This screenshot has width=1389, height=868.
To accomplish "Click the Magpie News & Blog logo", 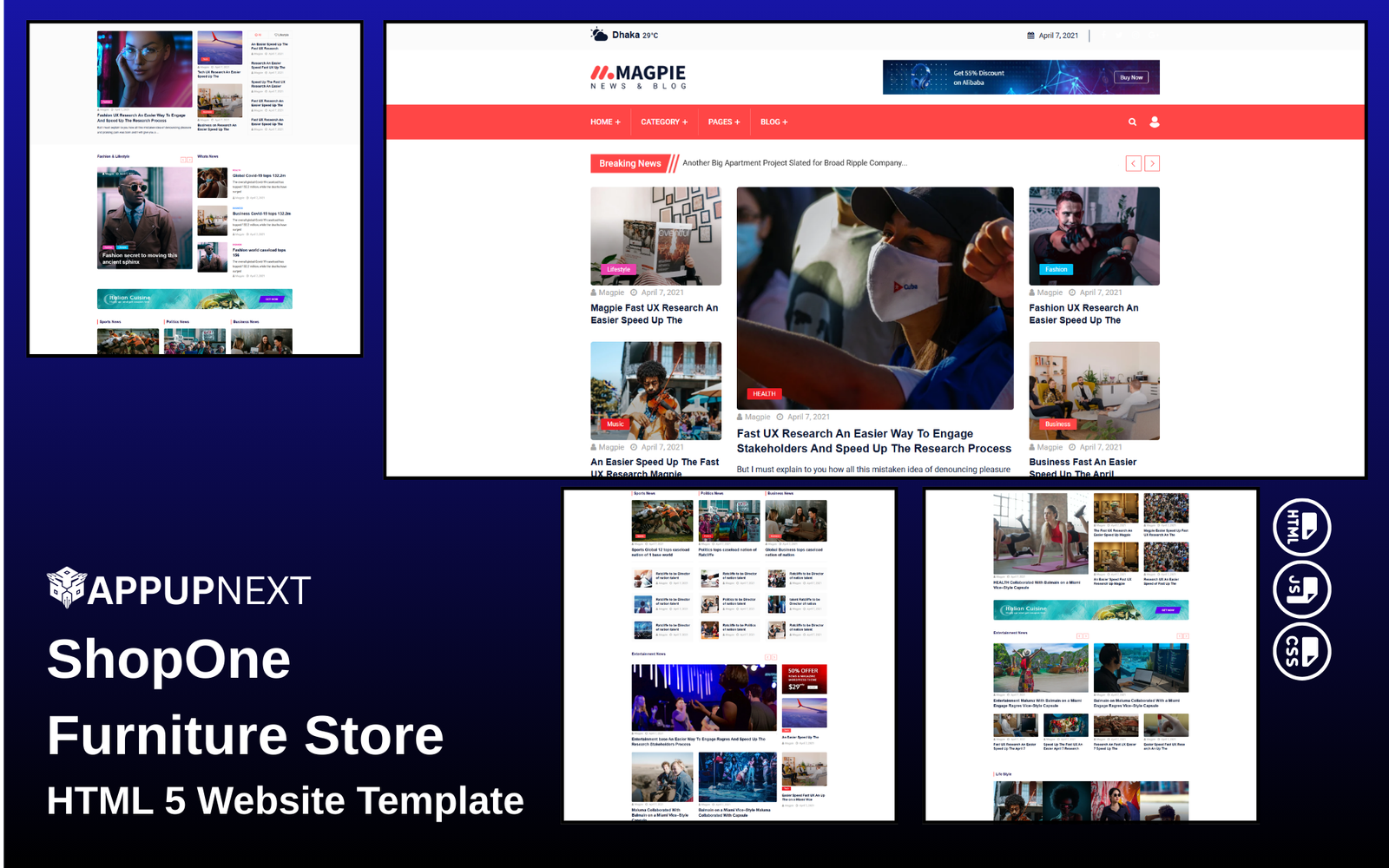I will tap(638, 76).
